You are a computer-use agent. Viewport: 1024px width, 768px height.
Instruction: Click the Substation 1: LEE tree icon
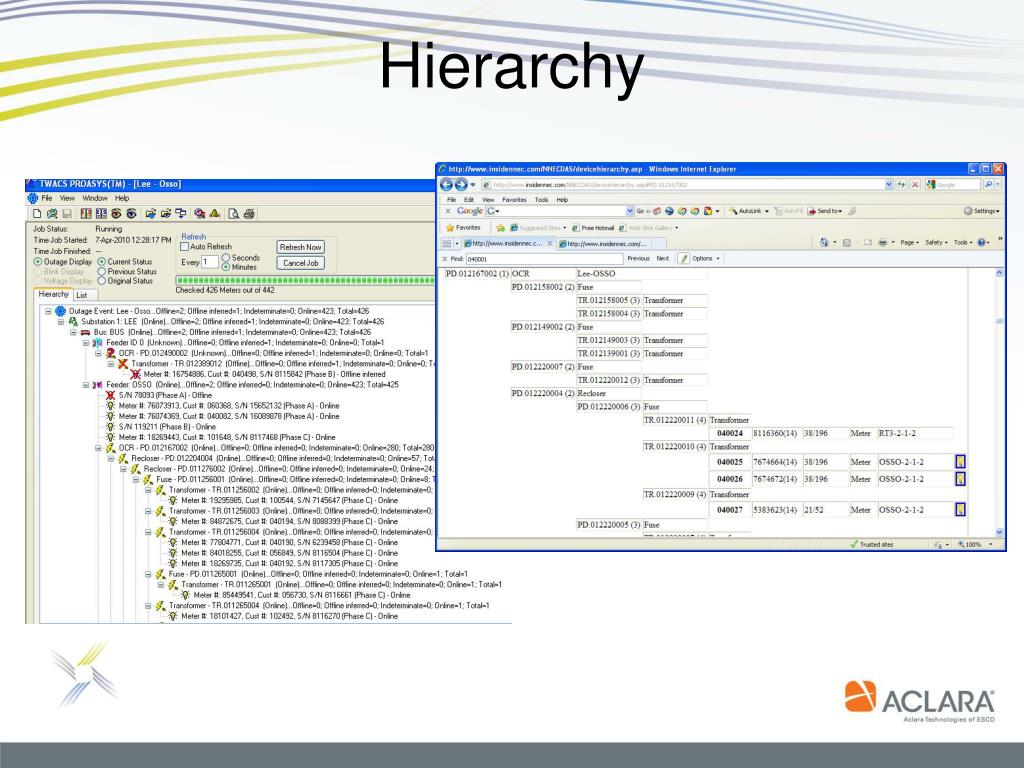click(x=73, y=322)
